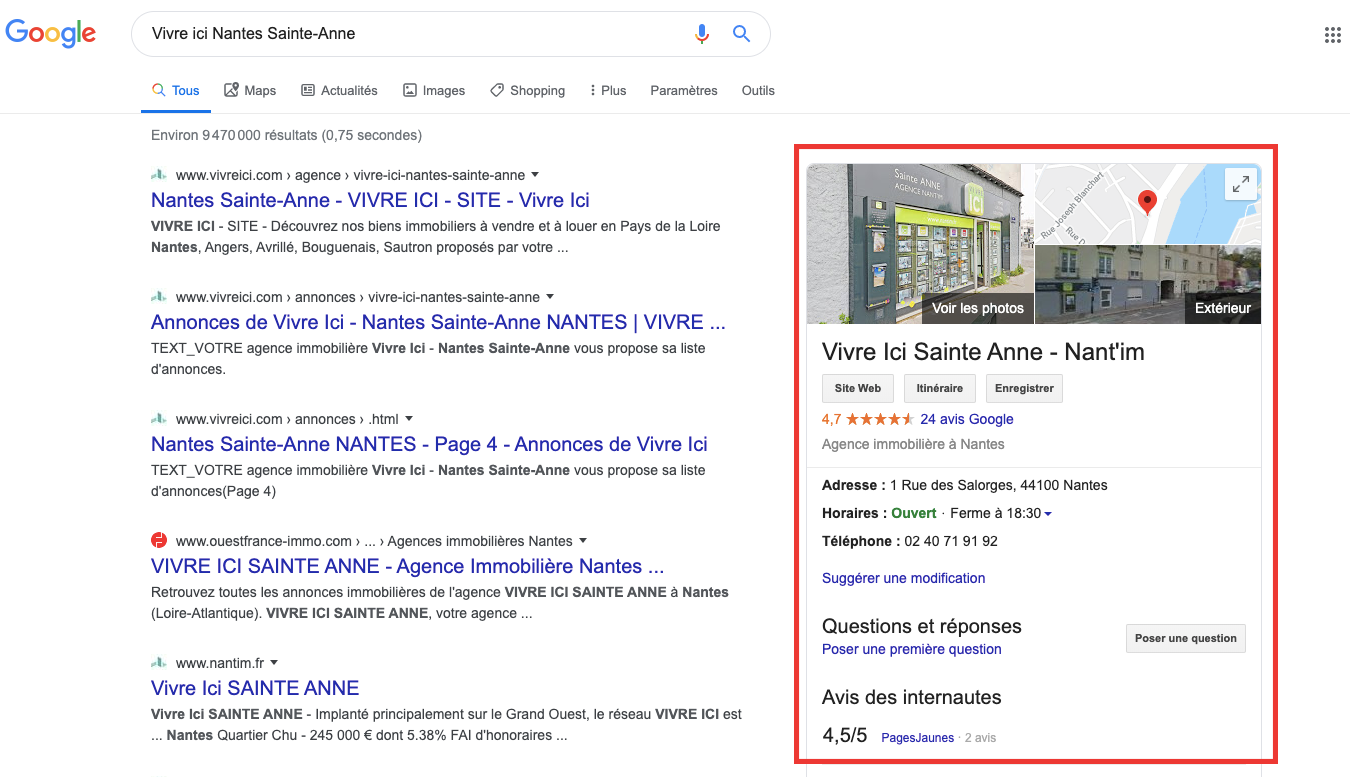Expand options arrow for www.nantim.fr result
1350x777 pixels.
point(274,662)
